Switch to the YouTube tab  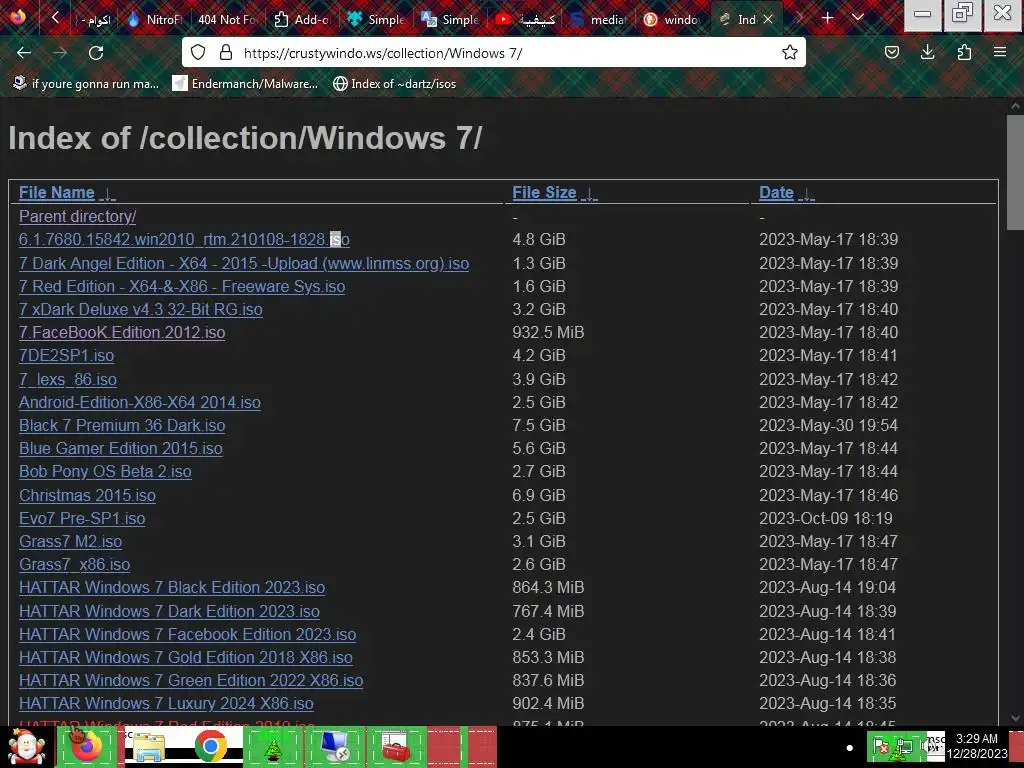click(524, 20)
